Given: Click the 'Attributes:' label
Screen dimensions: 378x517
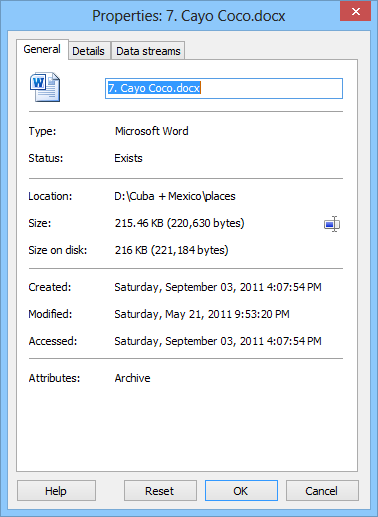Looking at the screenshot, I should point(54,378).
